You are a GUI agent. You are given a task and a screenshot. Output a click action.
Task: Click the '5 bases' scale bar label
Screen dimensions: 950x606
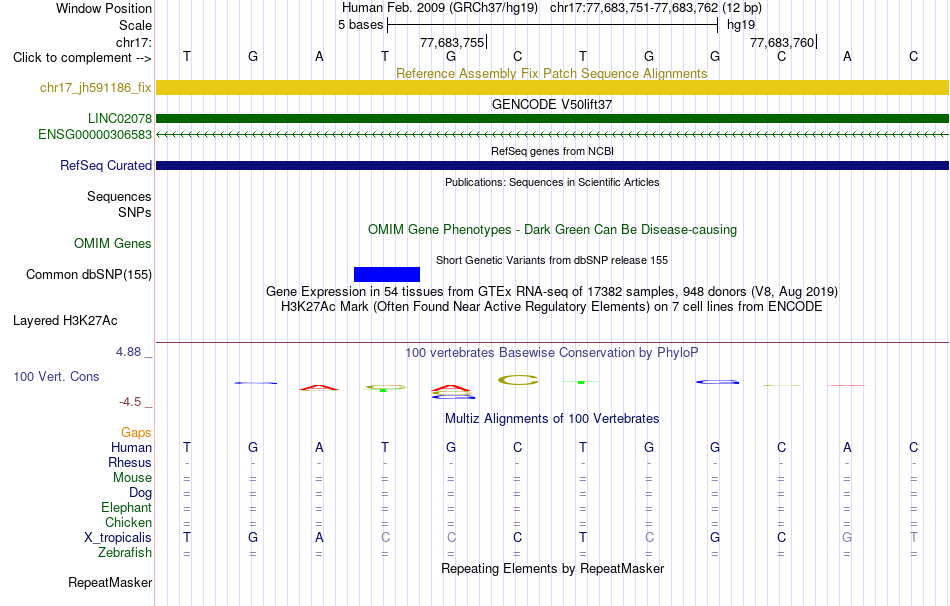point(360,25)
